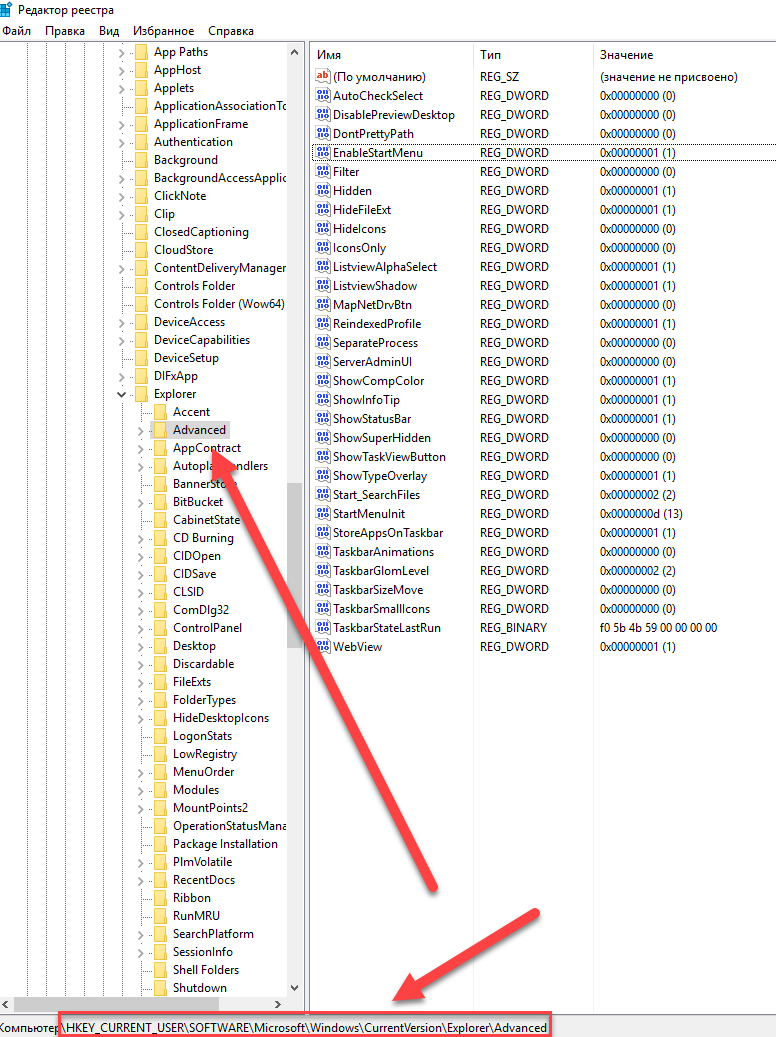776x1037 pixels.
Task: Collapse the Explorer tree node
Action: tap(121, 395)
